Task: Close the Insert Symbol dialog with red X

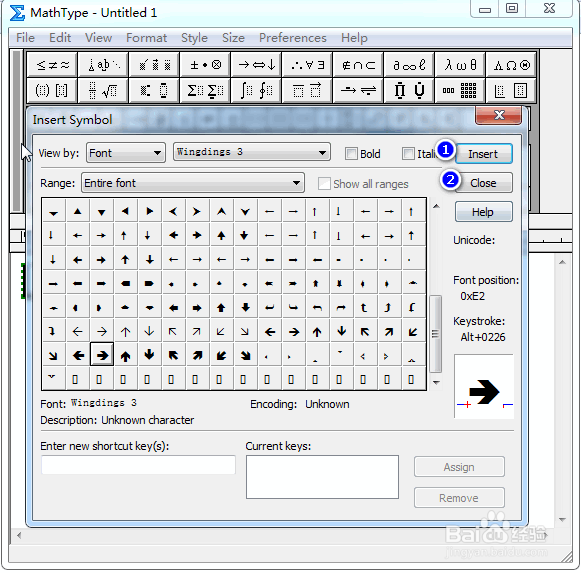Action: click(x=498, y=115)
